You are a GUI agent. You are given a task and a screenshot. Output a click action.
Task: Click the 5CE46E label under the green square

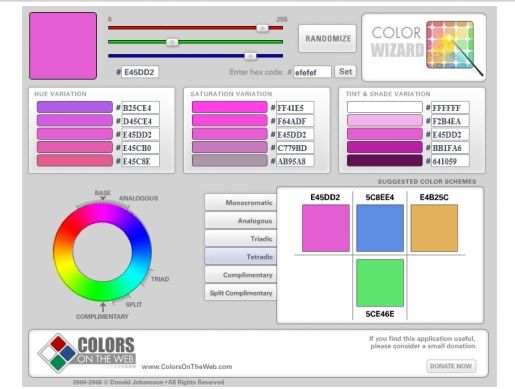pos(380,314)
